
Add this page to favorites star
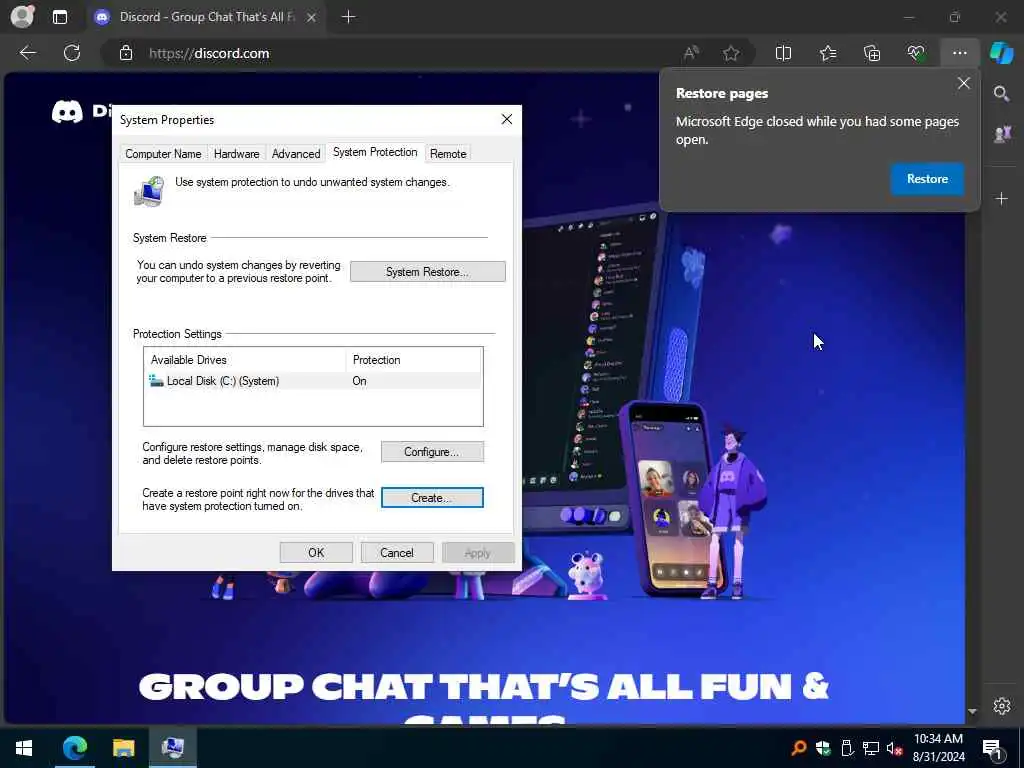point(731,53)
